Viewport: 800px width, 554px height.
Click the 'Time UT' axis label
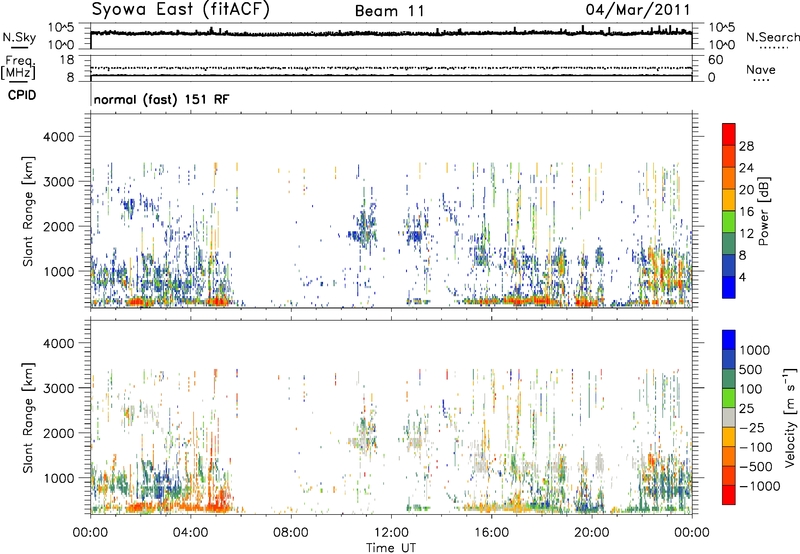click(x=391, y=548)
